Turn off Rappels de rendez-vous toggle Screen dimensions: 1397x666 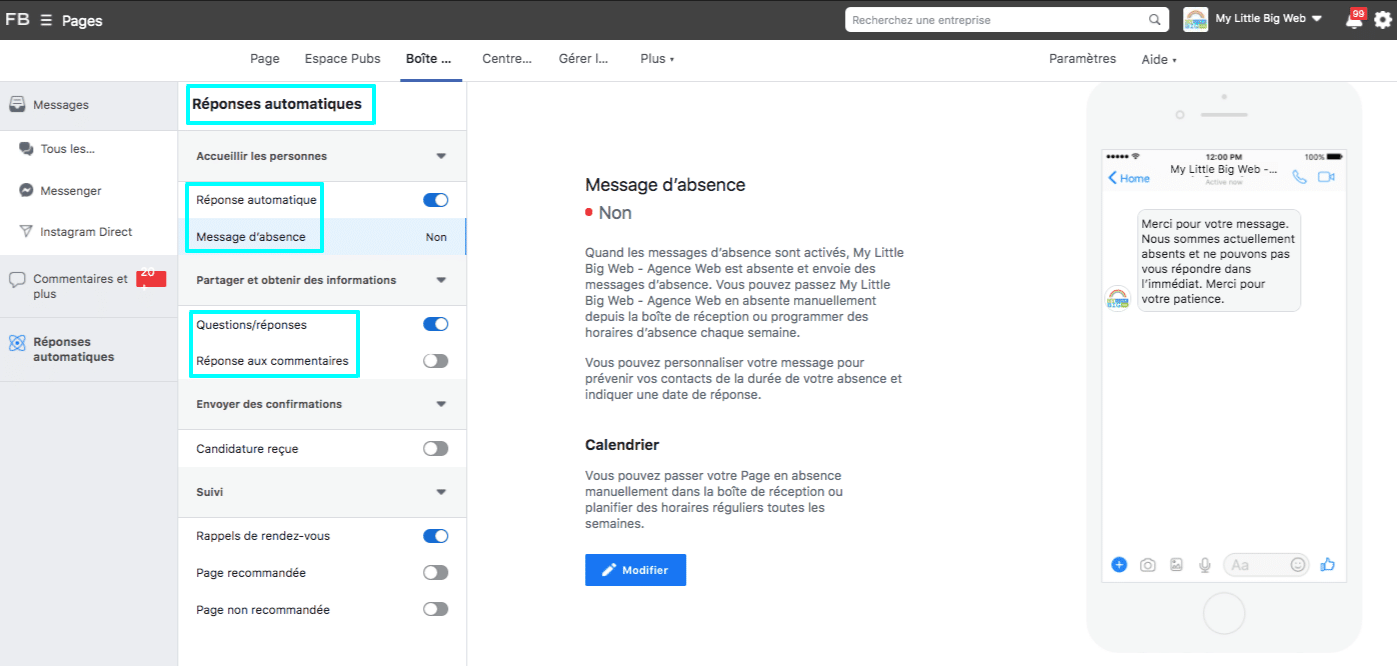pos(435,536)
